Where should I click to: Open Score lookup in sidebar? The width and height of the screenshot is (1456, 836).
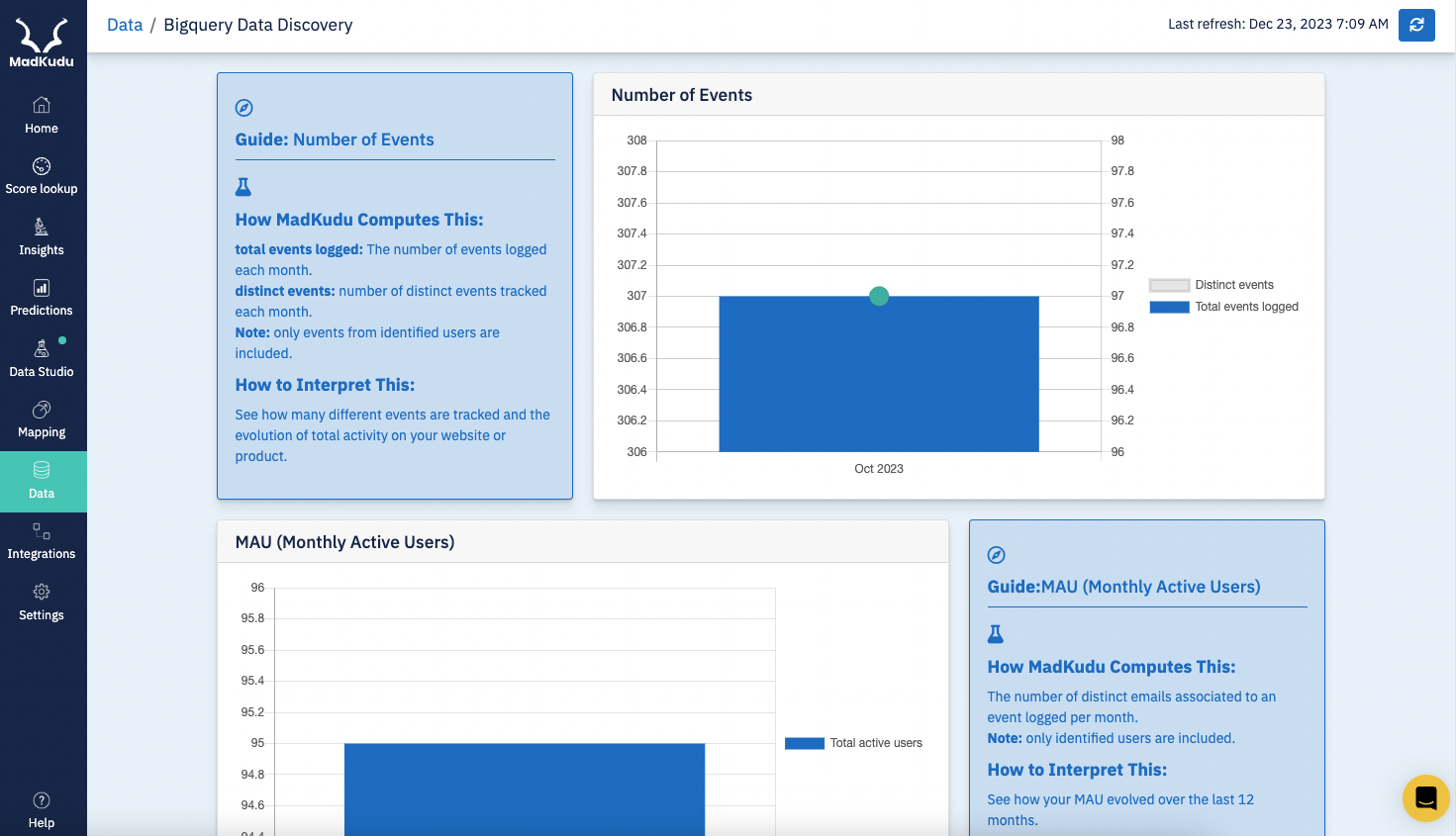pos(42,176)
